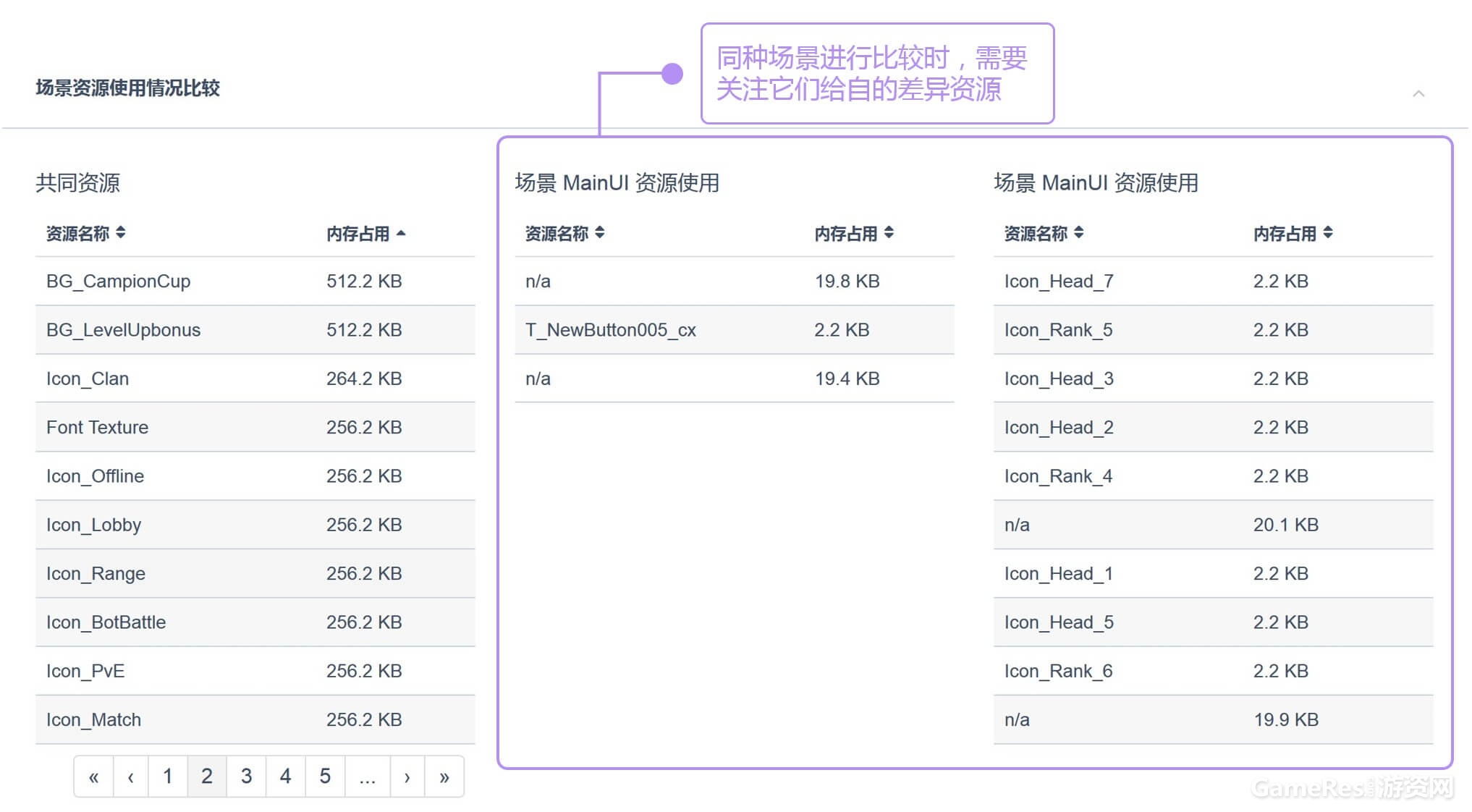Select page 3 in pagination

tap(246, 777)
